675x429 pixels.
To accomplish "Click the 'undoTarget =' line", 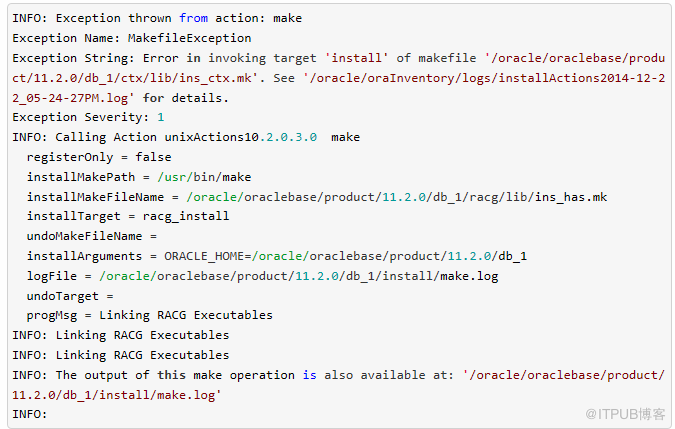I will pos(70,296).
